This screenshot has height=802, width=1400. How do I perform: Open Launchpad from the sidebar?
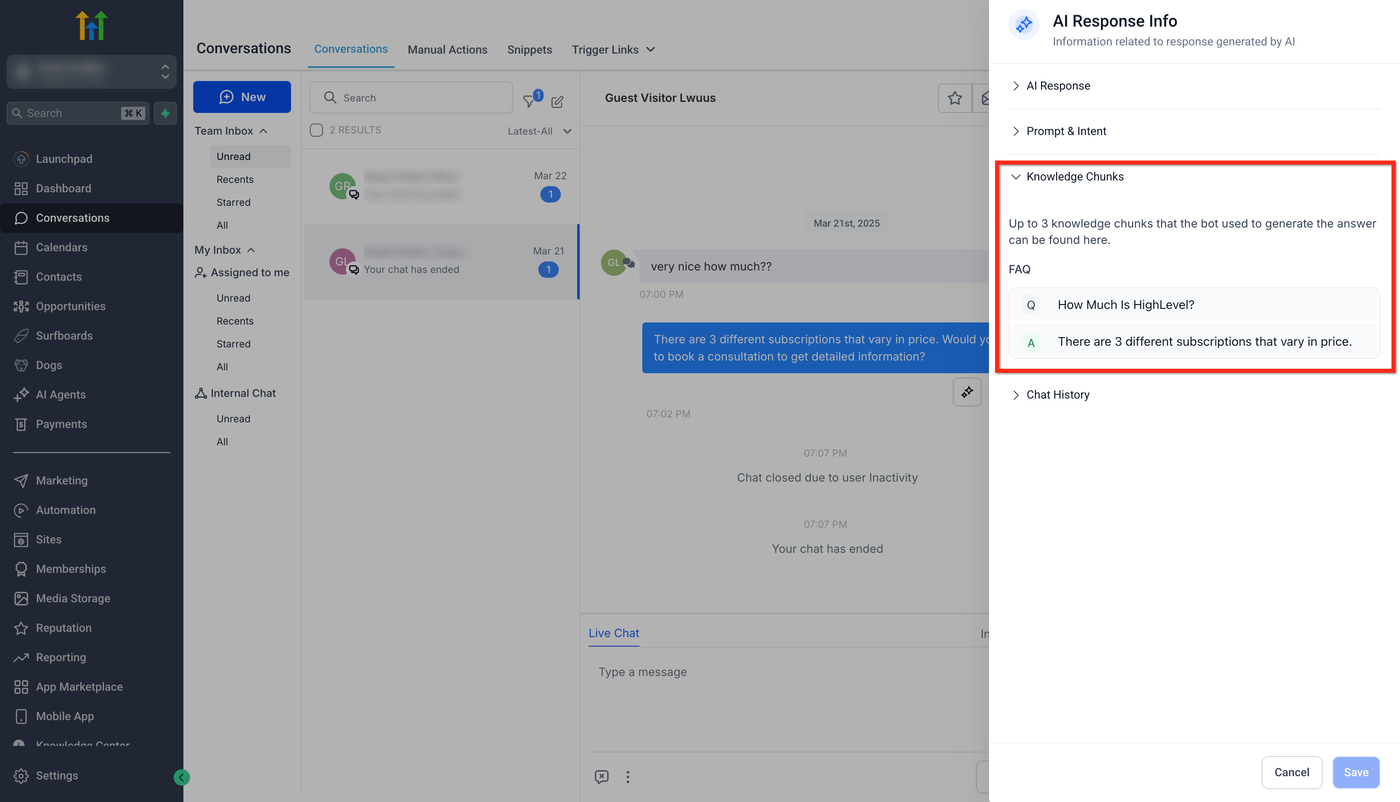pyautogui.click(x=64, y=159)
